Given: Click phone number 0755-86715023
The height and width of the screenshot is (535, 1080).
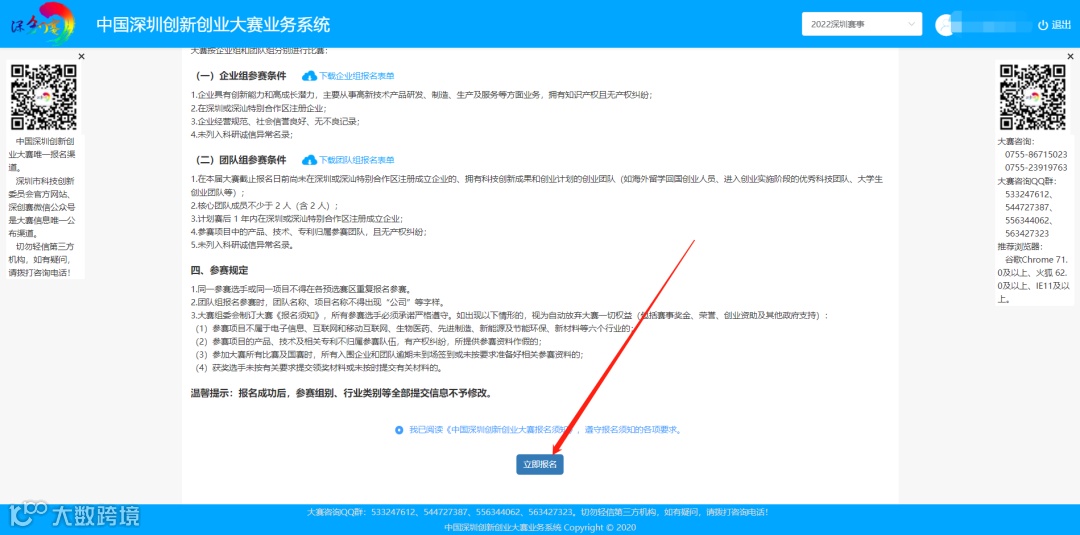Looking at the screenshot, I should coord(1036,155).
